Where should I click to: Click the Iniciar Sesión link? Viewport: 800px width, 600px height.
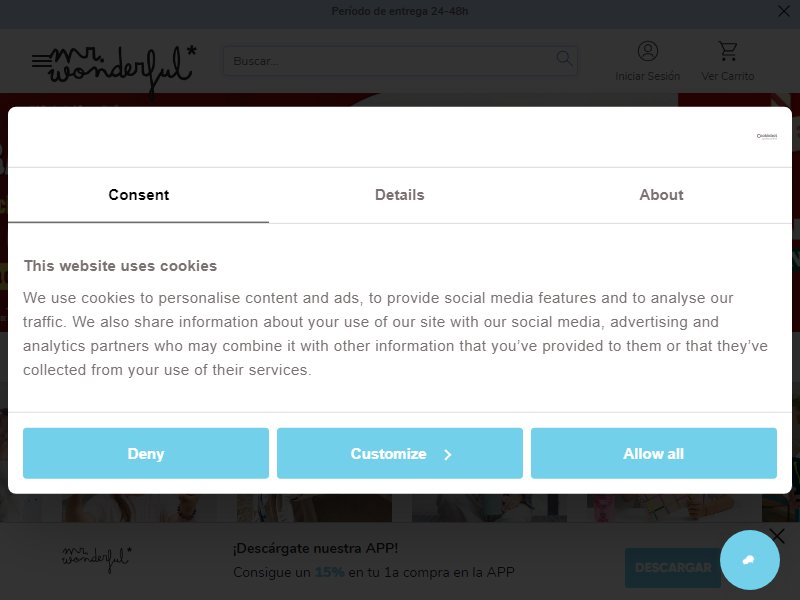[647, 76]
